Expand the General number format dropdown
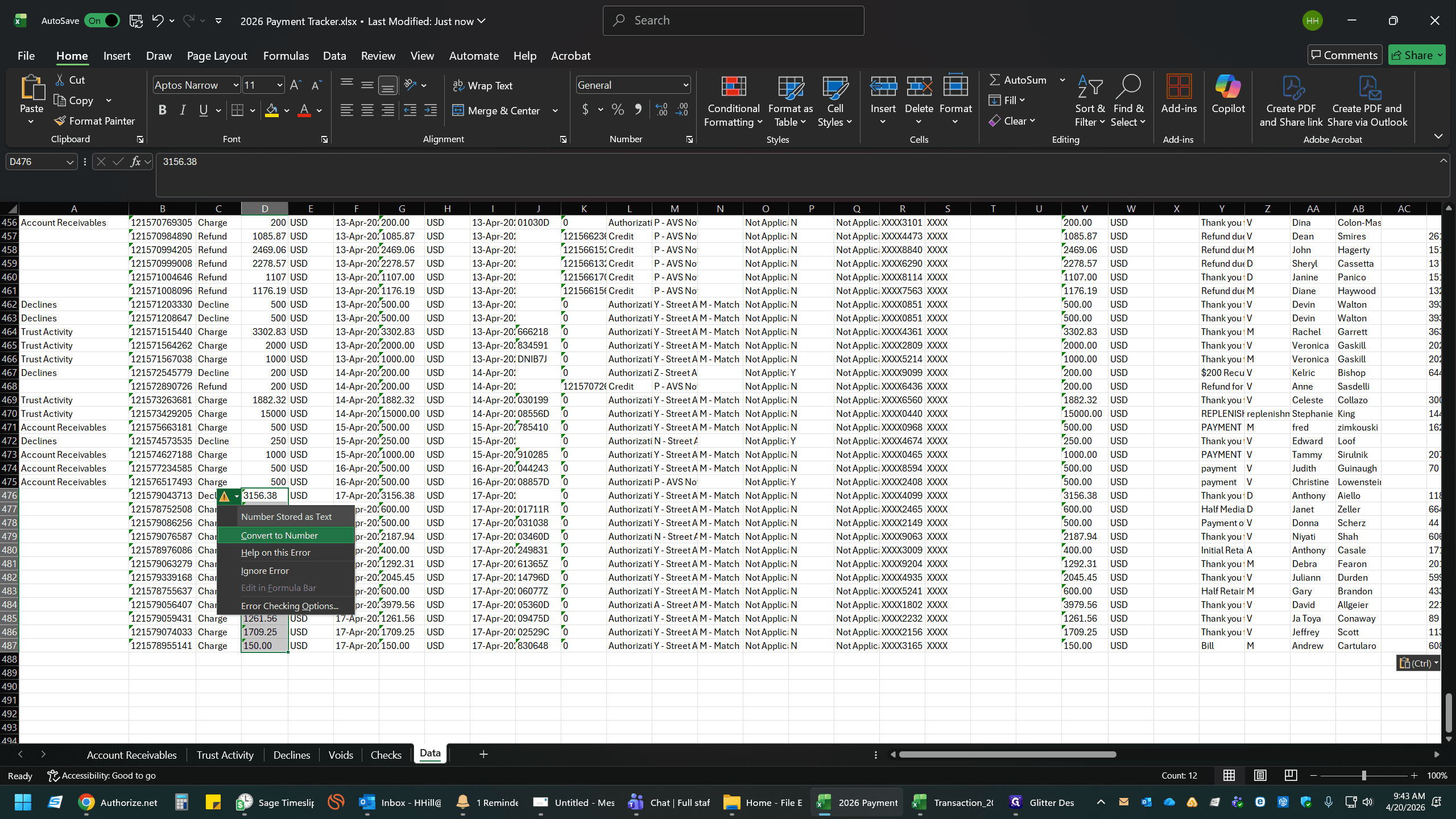The image size is (1456, 819). pyautogui.click(x=685, y=85)
